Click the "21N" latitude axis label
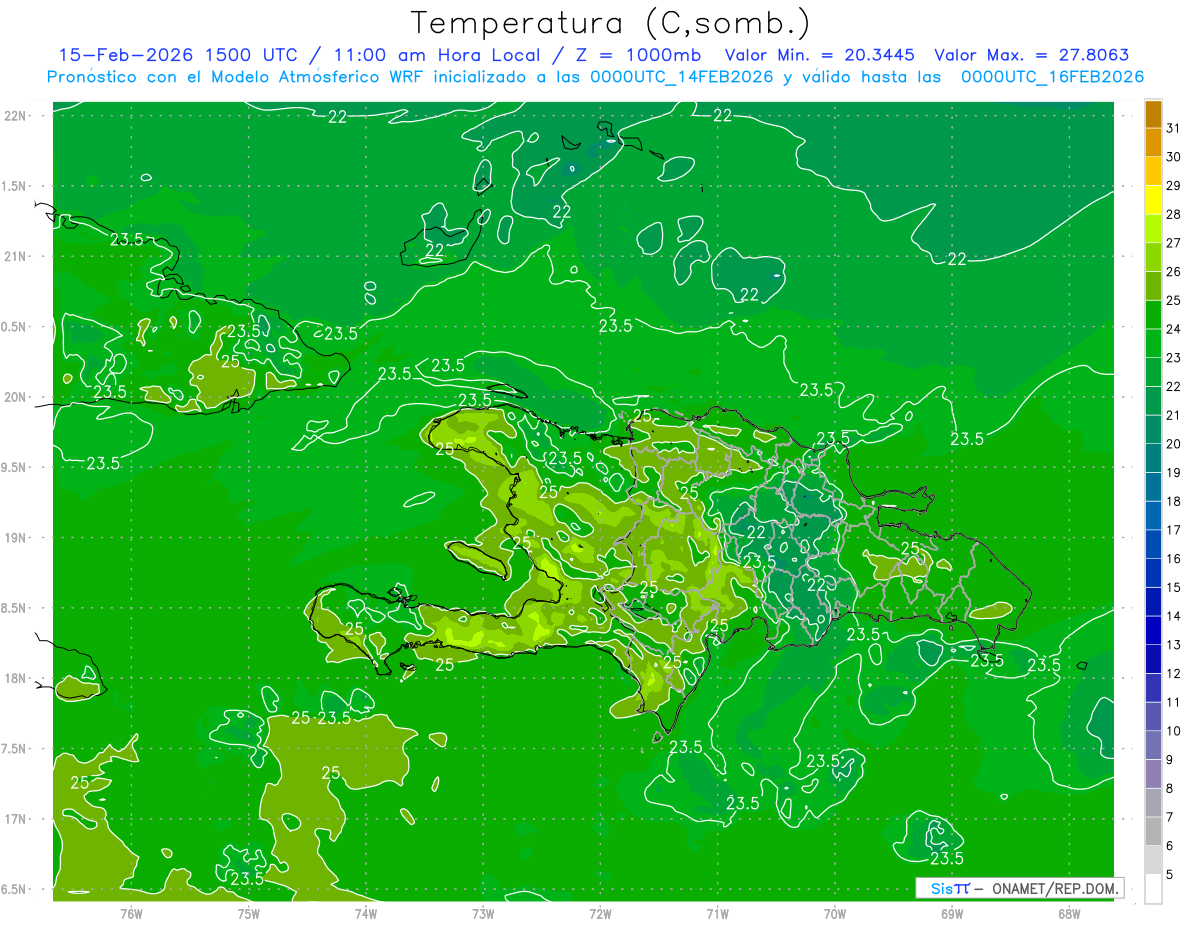This screenshot has width=1200, height=927. (17, 256)
